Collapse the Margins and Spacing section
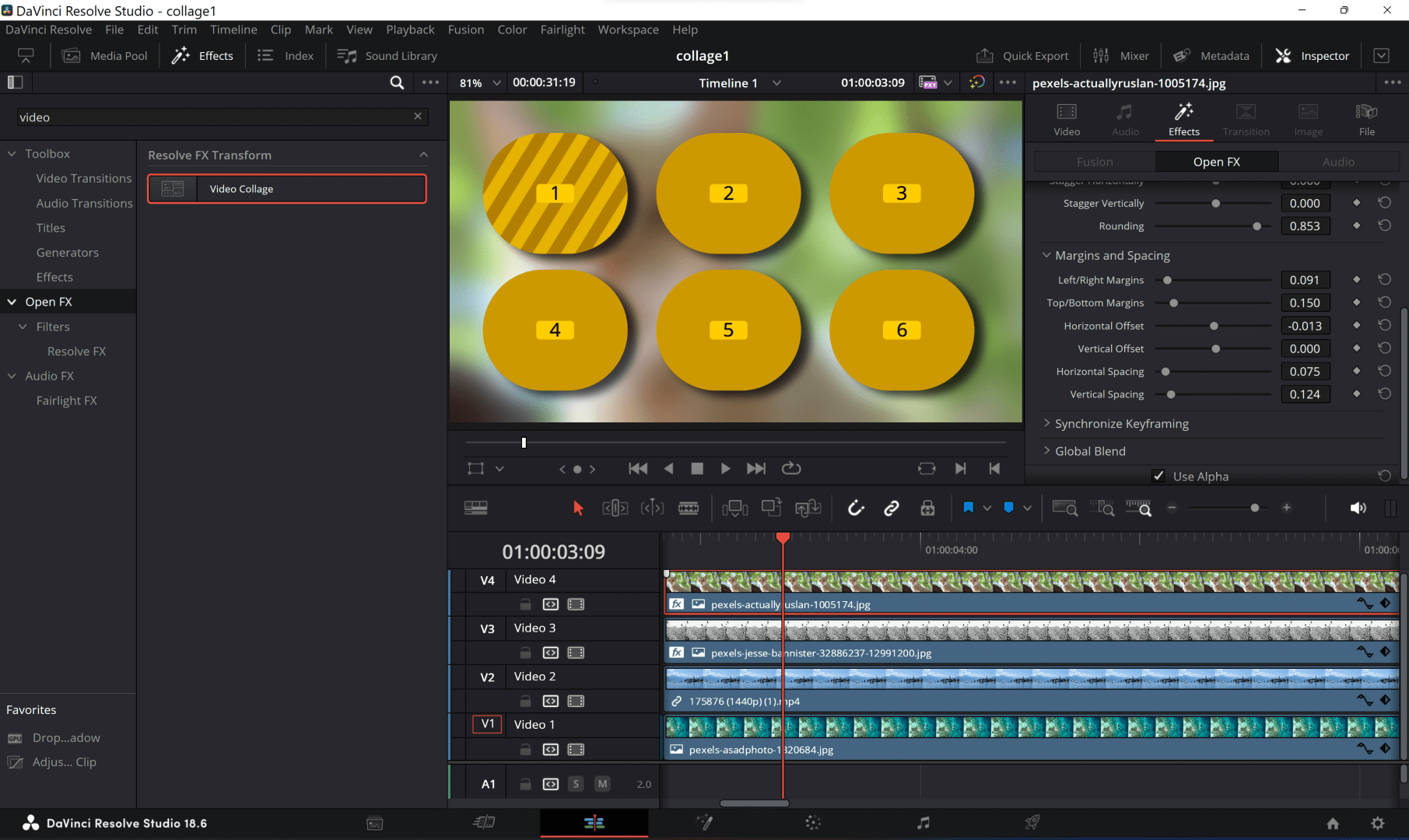This screenshot has height=840, width=1409. pos(1046,255)
